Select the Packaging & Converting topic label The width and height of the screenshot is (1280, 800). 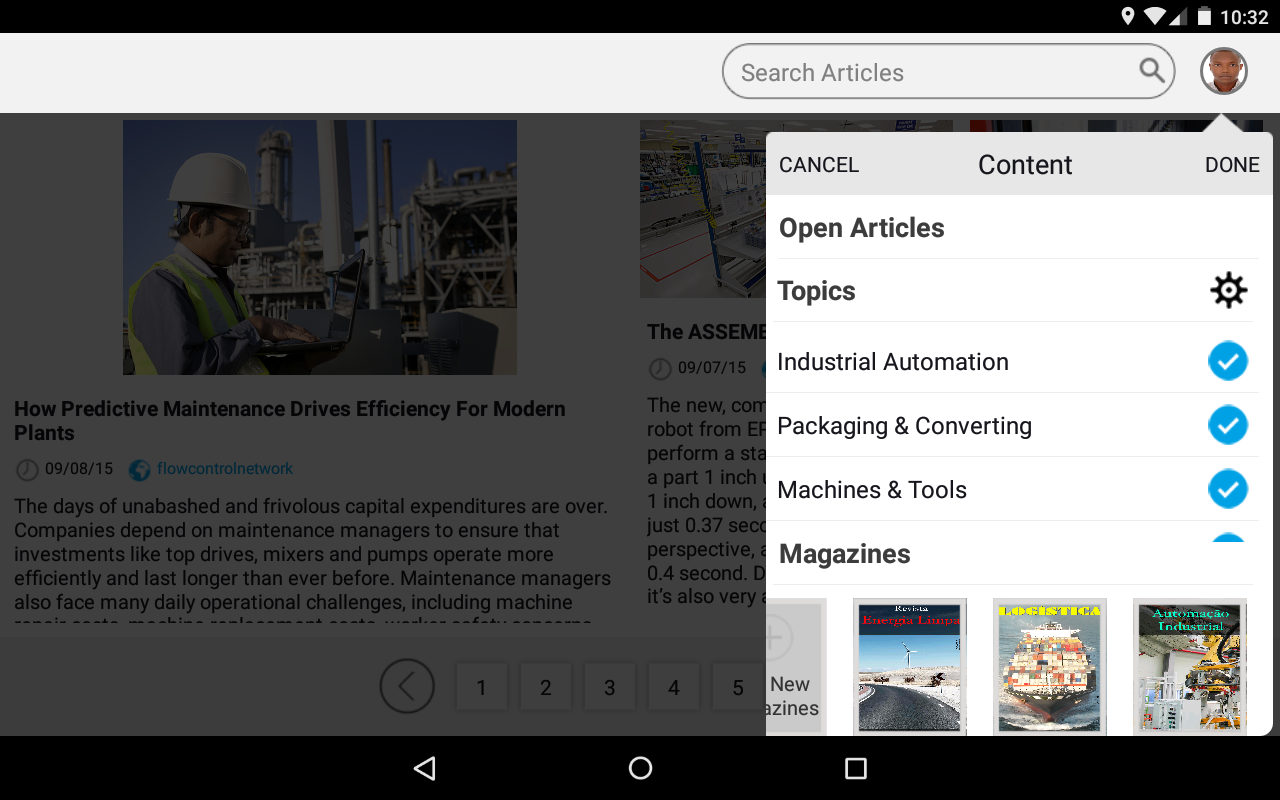904,426
